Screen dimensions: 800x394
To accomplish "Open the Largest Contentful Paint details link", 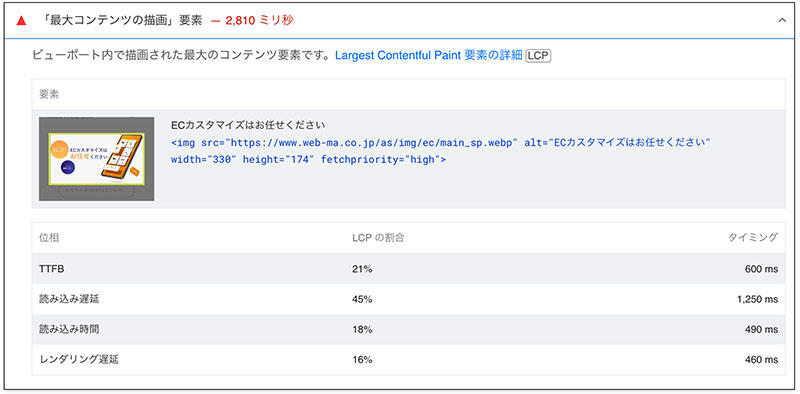I will point(429,56).
